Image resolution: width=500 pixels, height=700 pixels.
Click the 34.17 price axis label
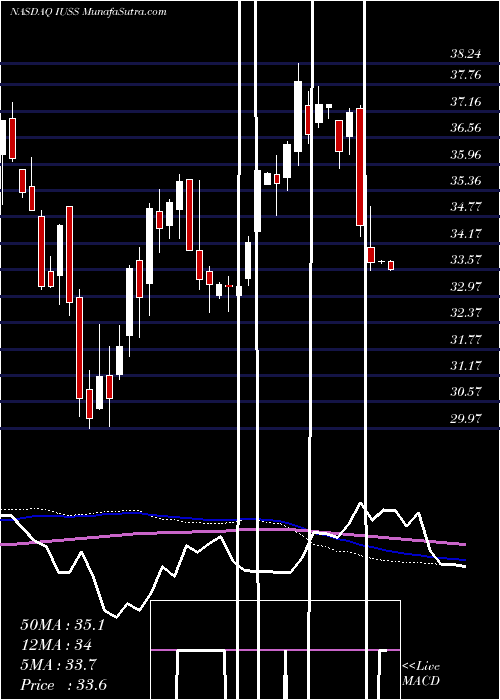pyautogui.click(x=466, y=233)
